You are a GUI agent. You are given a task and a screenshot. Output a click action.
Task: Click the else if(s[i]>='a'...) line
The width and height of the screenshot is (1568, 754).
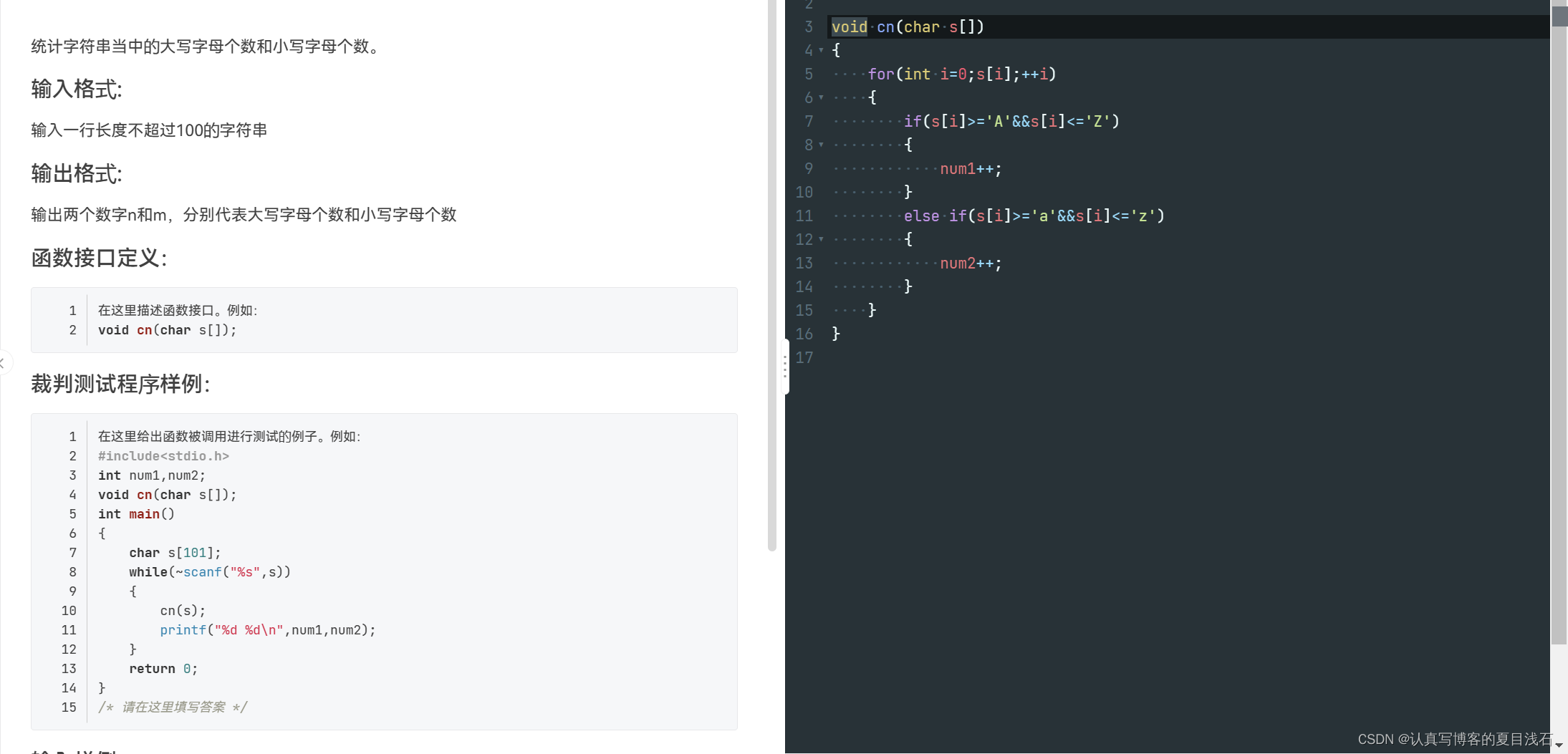tap(1034, 216)
